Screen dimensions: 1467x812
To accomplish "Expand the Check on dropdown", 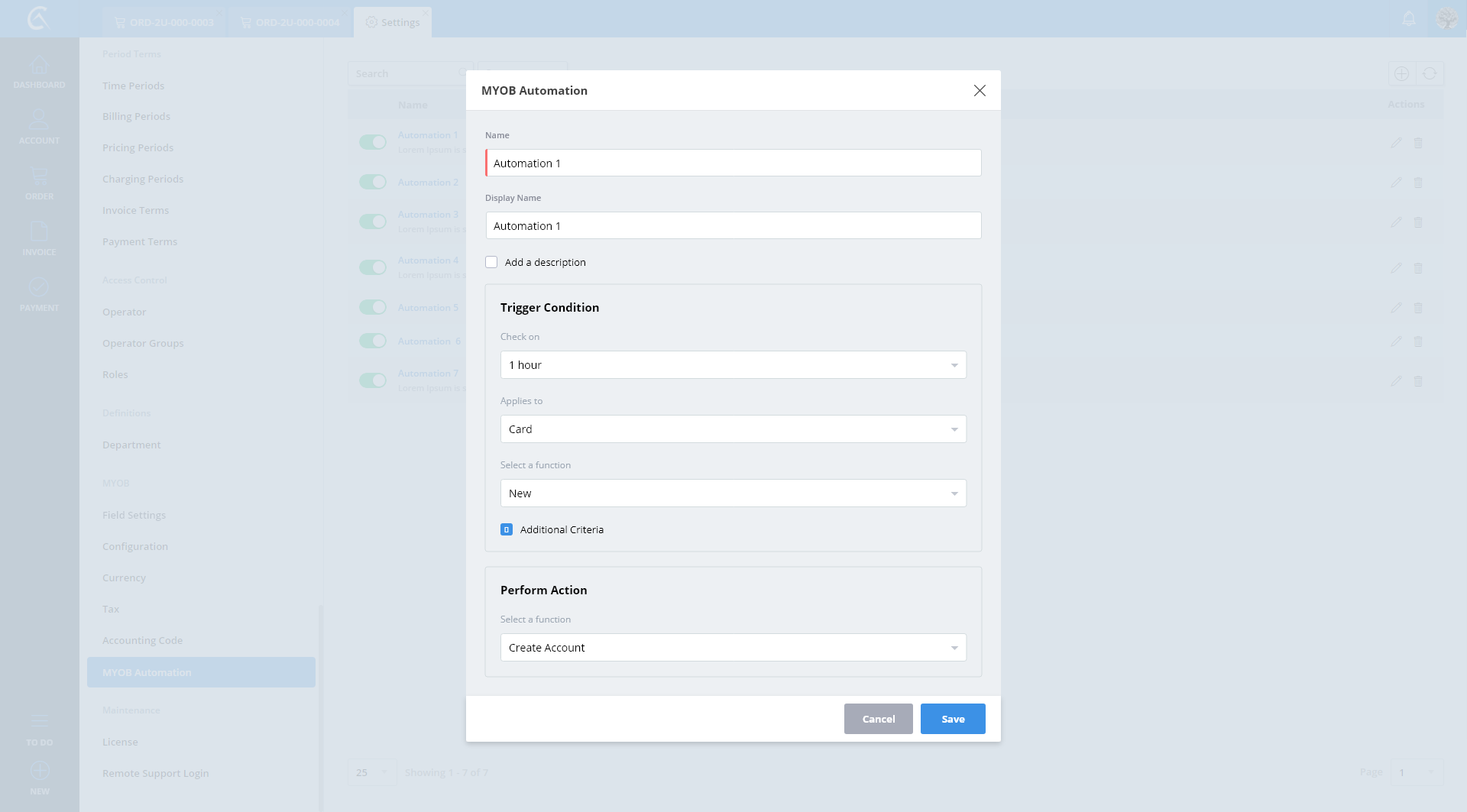I will (x=733, y=365).
